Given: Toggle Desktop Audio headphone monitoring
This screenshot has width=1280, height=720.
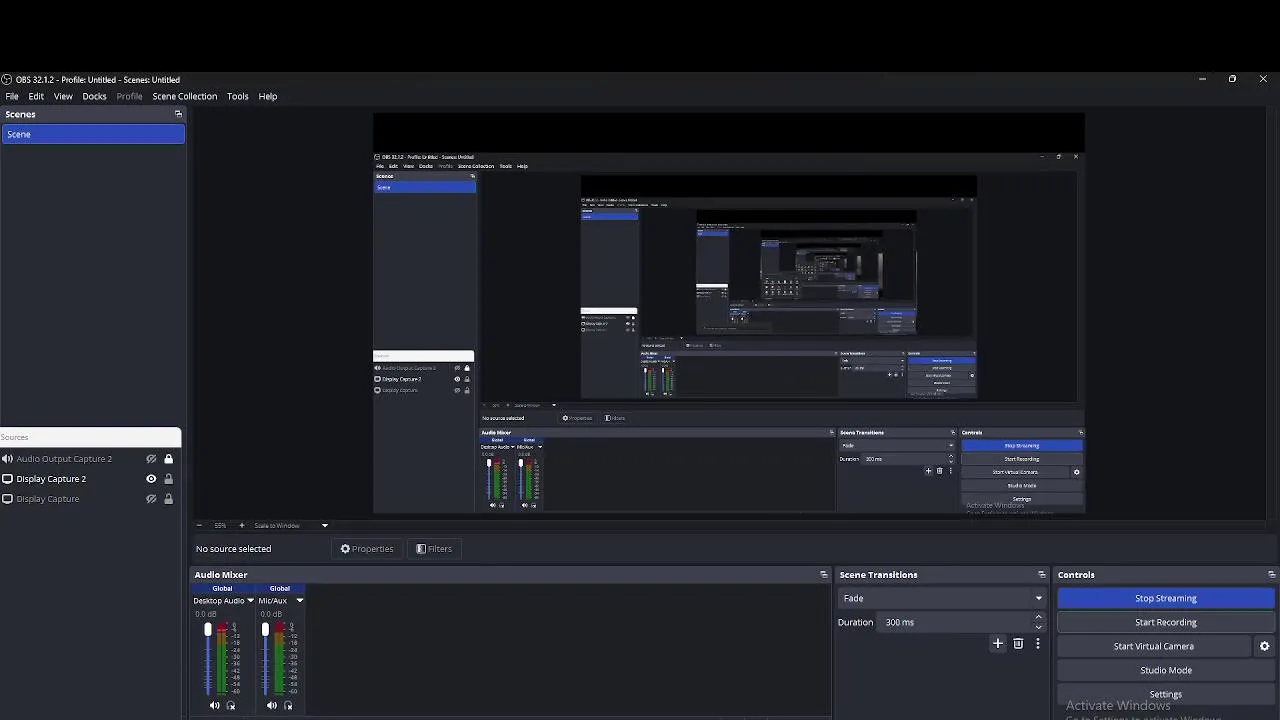Looking at the screenshot, I should click(x=231, y=705).
